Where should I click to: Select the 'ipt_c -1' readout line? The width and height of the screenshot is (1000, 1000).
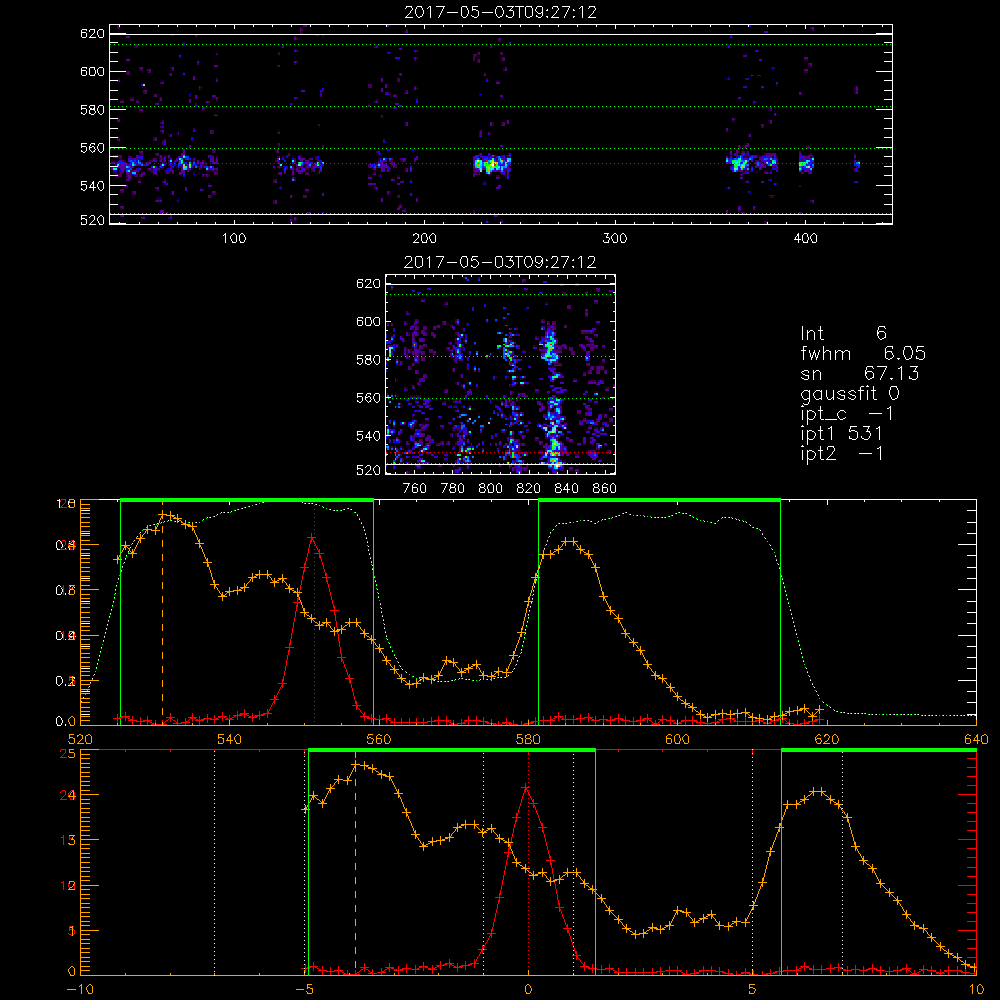point(848,414)
